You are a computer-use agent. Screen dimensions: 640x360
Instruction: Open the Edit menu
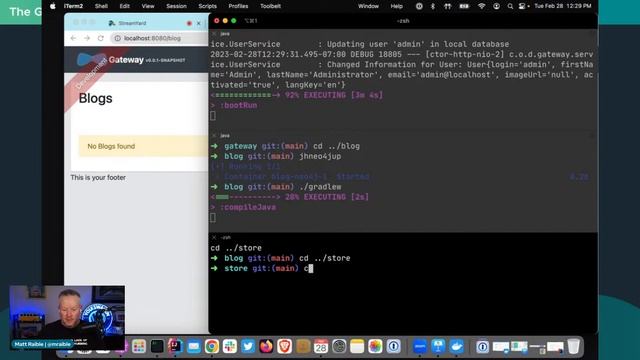124,6
